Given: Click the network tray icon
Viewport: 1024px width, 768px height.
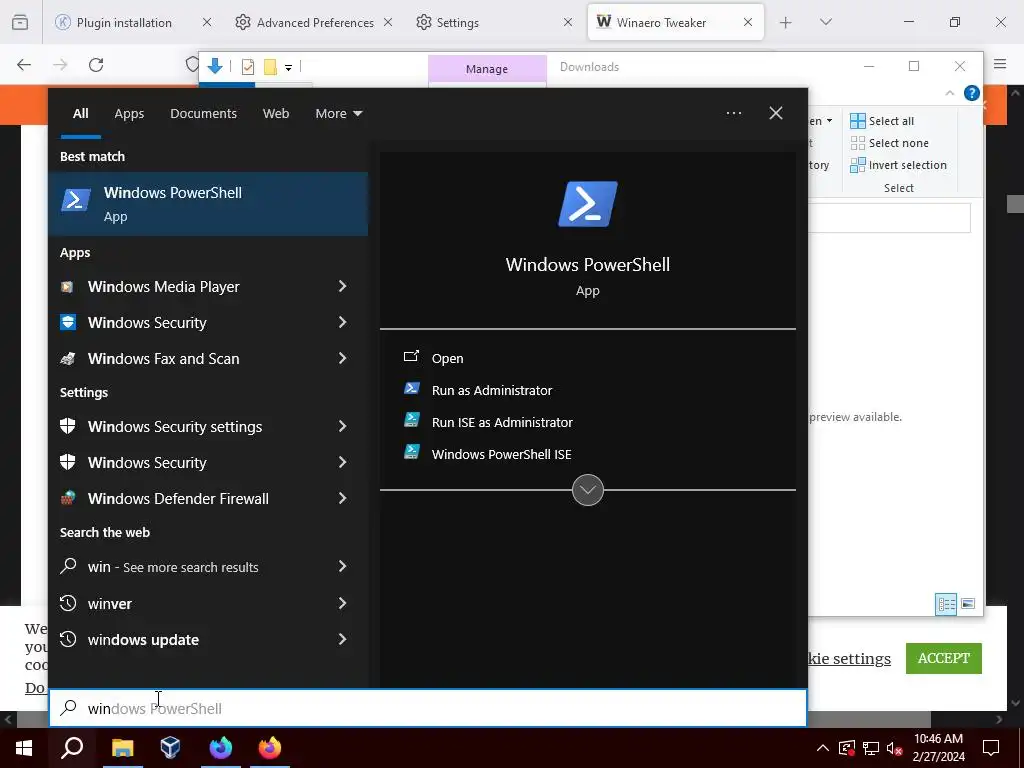Looking at the screenshot, I should tap(871, 748).
